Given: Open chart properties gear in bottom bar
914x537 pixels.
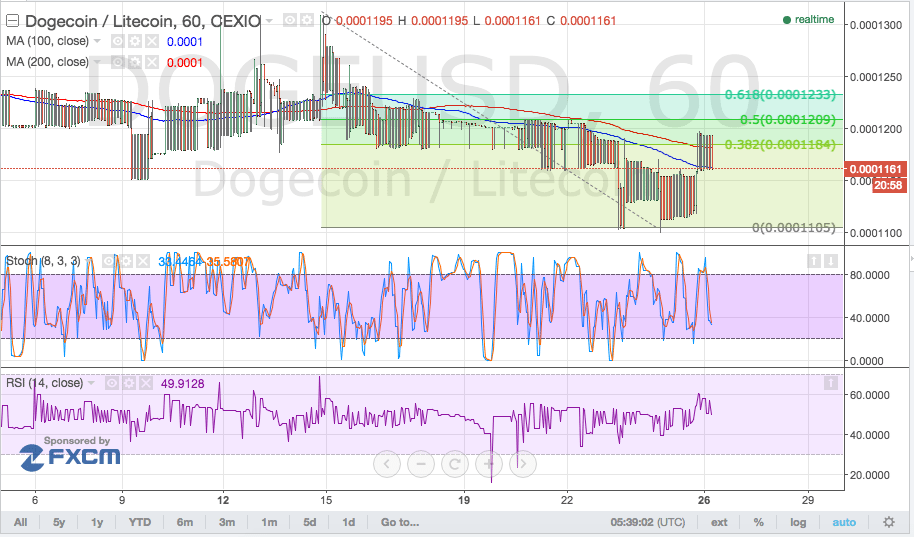Looking at the screenshot, I should click(x=888, y=522).
